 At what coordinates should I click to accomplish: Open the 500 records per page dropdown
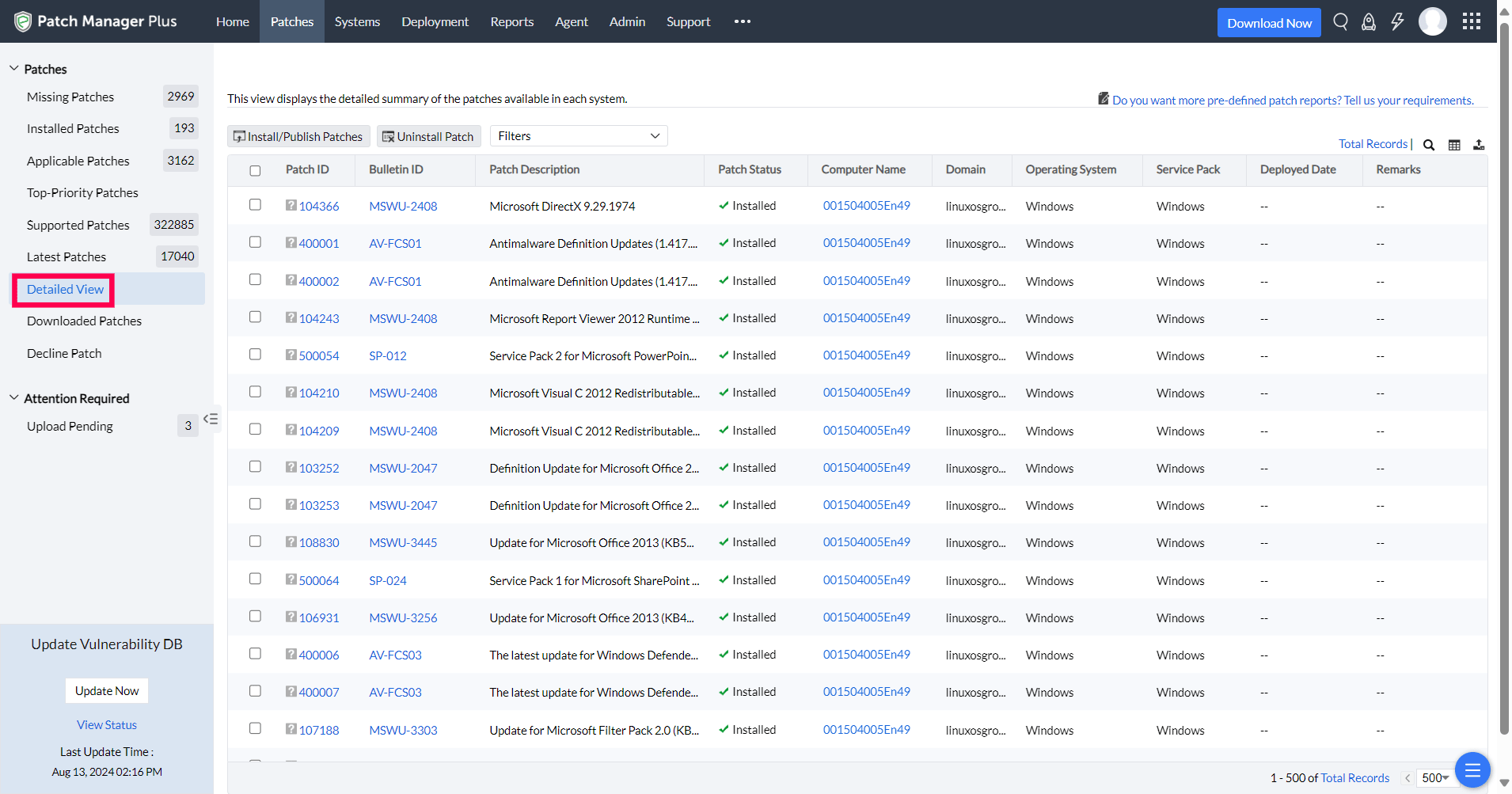[1434, 777]
